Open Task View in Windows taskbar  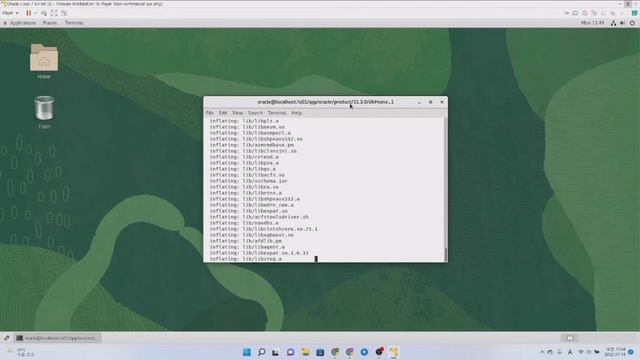coord(276,352)
